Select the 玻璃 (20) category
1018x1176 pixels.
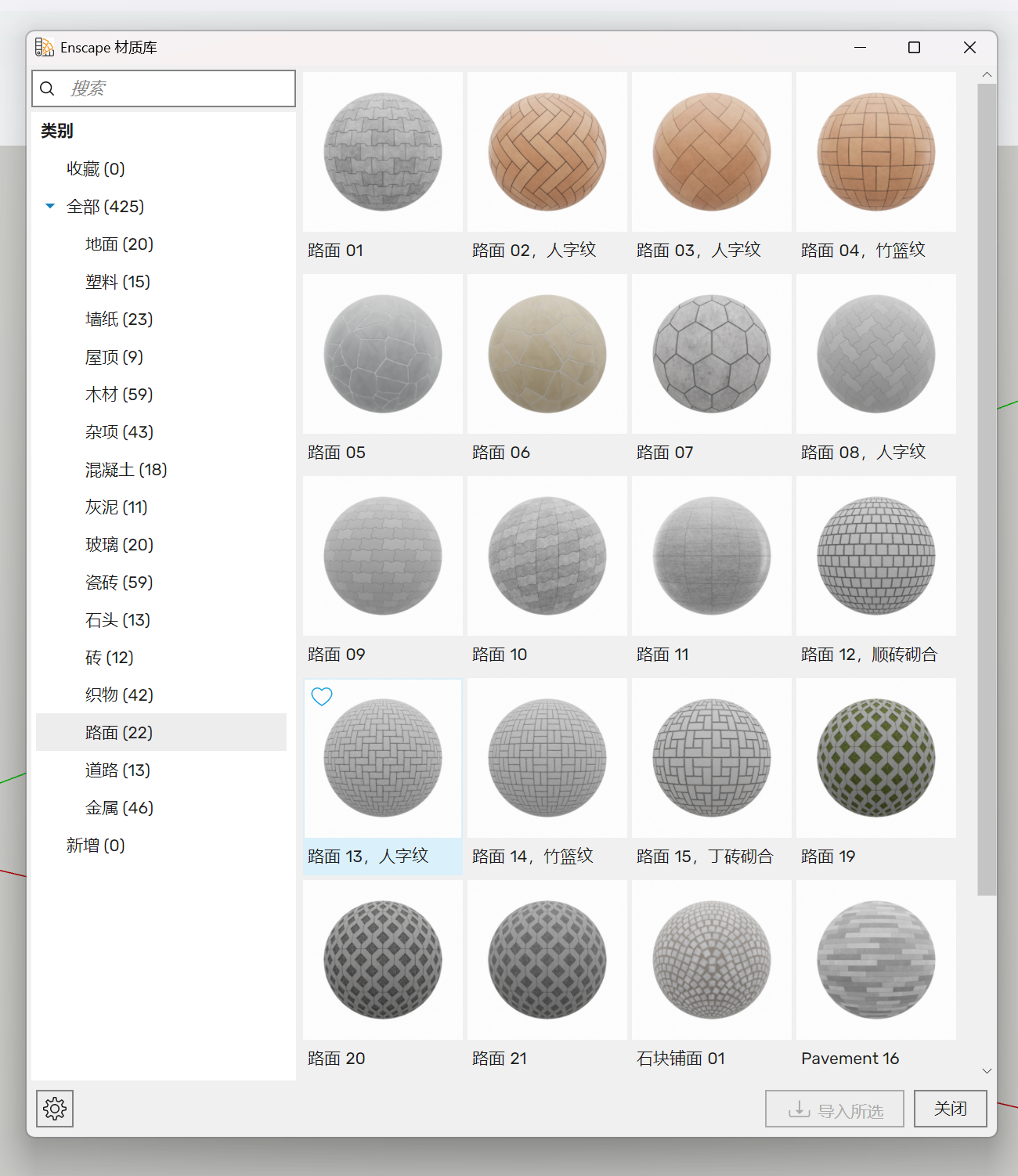tap(119, 545)
